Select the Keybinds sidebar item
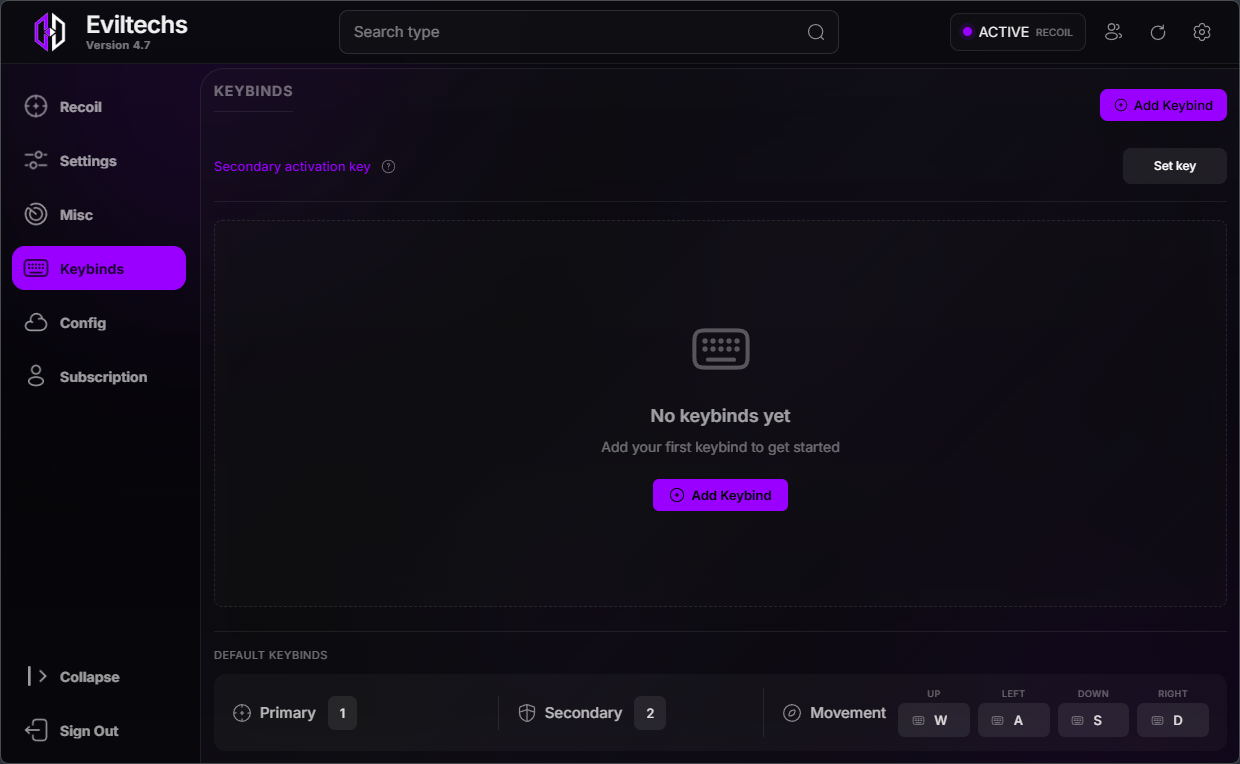 point(99,268)
